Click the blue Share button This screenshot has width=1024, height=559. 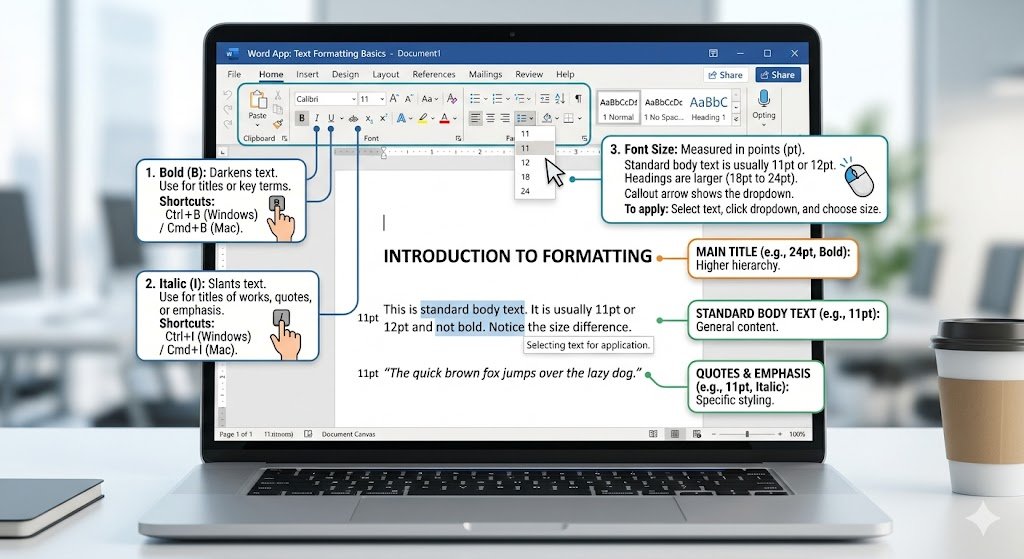[778, 74]
